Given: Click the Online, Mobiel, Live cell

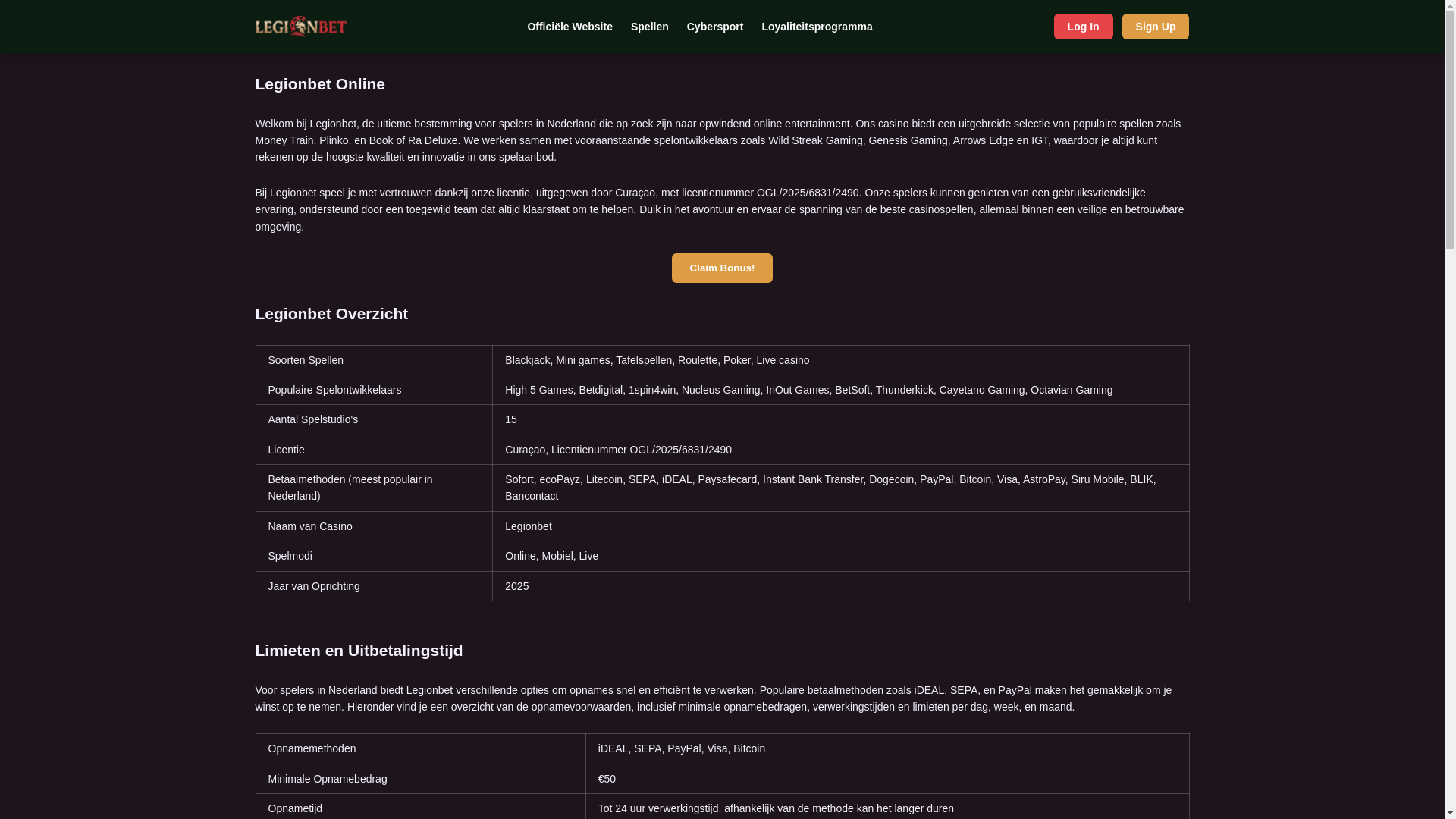Looking at the screenshot, I should pyautogui.click(x=840, y=556).
